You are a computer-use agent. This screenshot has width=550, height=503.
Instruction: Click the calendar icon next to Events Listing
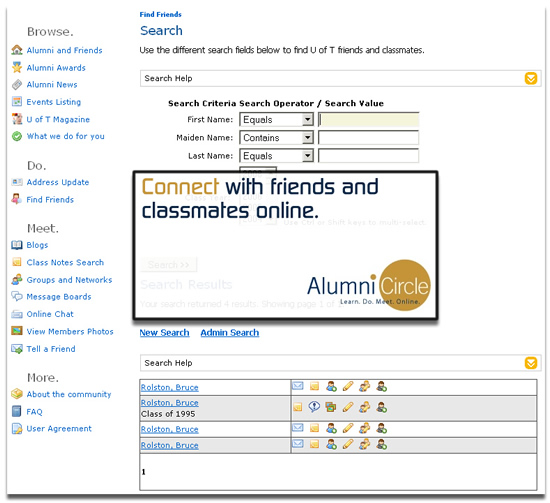coord(16,102)
